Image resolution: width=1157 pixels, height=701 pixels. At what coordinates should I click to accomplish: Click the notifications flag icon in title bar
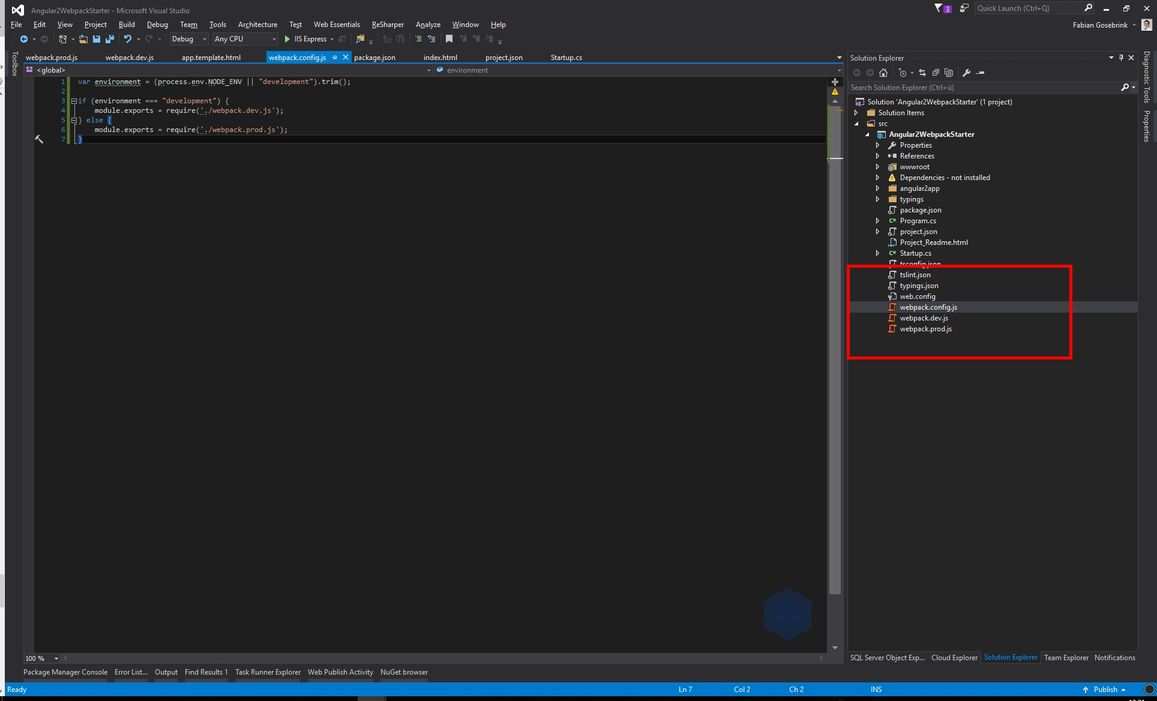coord(939,8)
